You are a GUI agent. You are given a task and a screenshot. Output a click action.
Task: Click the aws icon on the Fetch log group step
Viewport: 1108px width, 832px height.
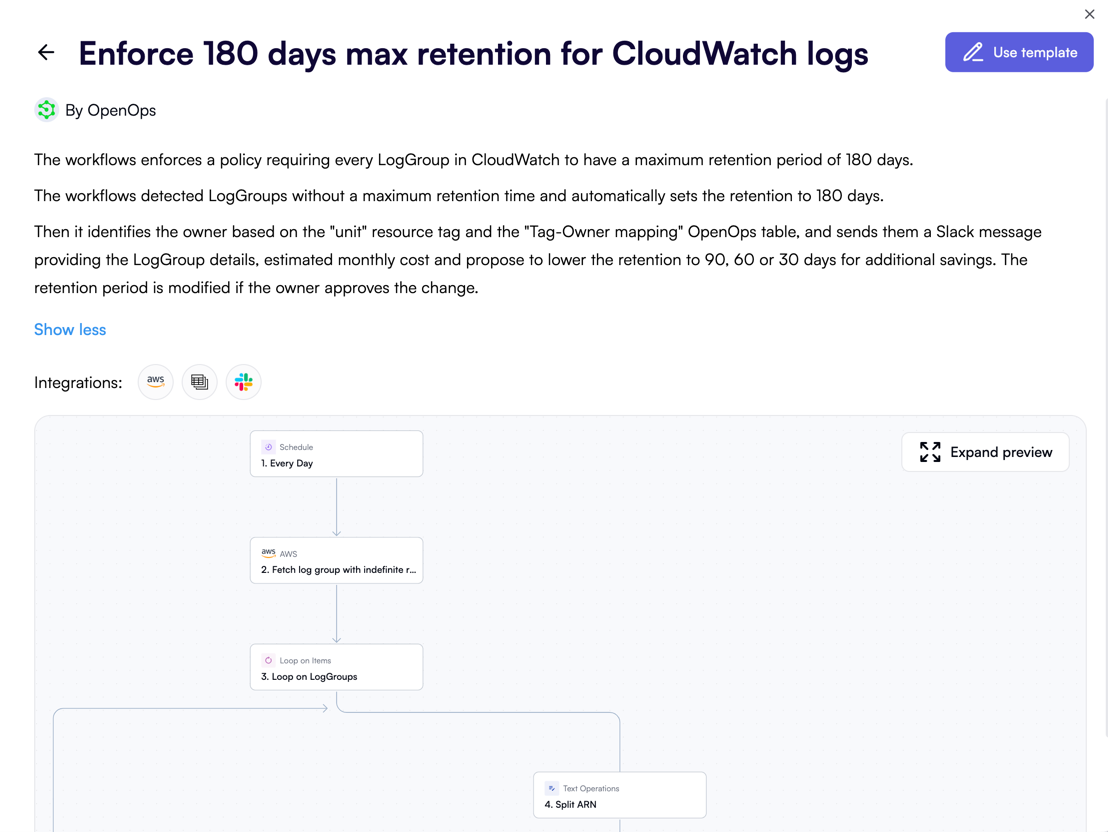[268, 552]
